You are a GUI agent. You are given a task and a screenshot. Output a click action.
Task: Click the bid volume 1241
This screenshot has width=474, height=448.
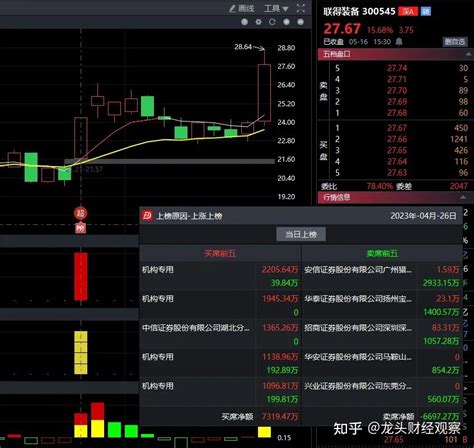(459, 139)
